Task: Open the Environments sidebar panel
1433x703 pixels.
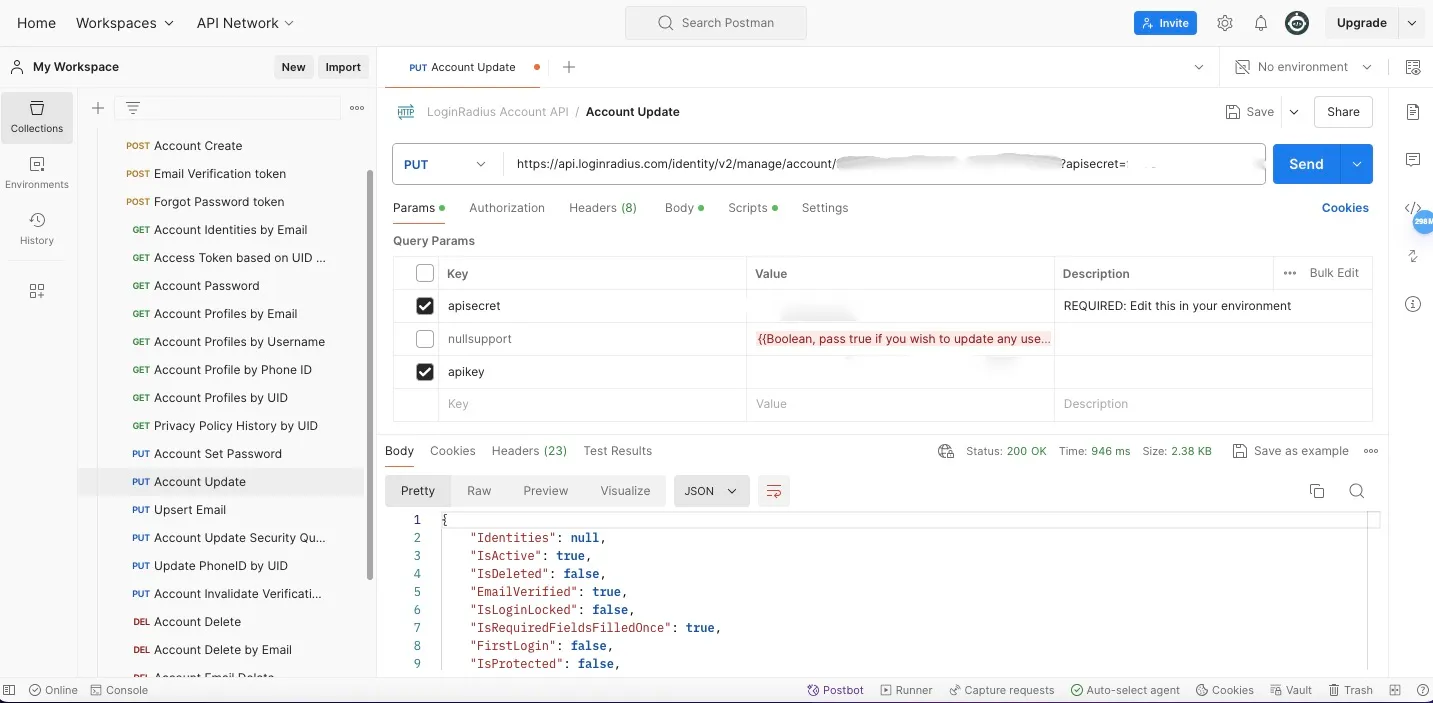Action: pos(37,173)
